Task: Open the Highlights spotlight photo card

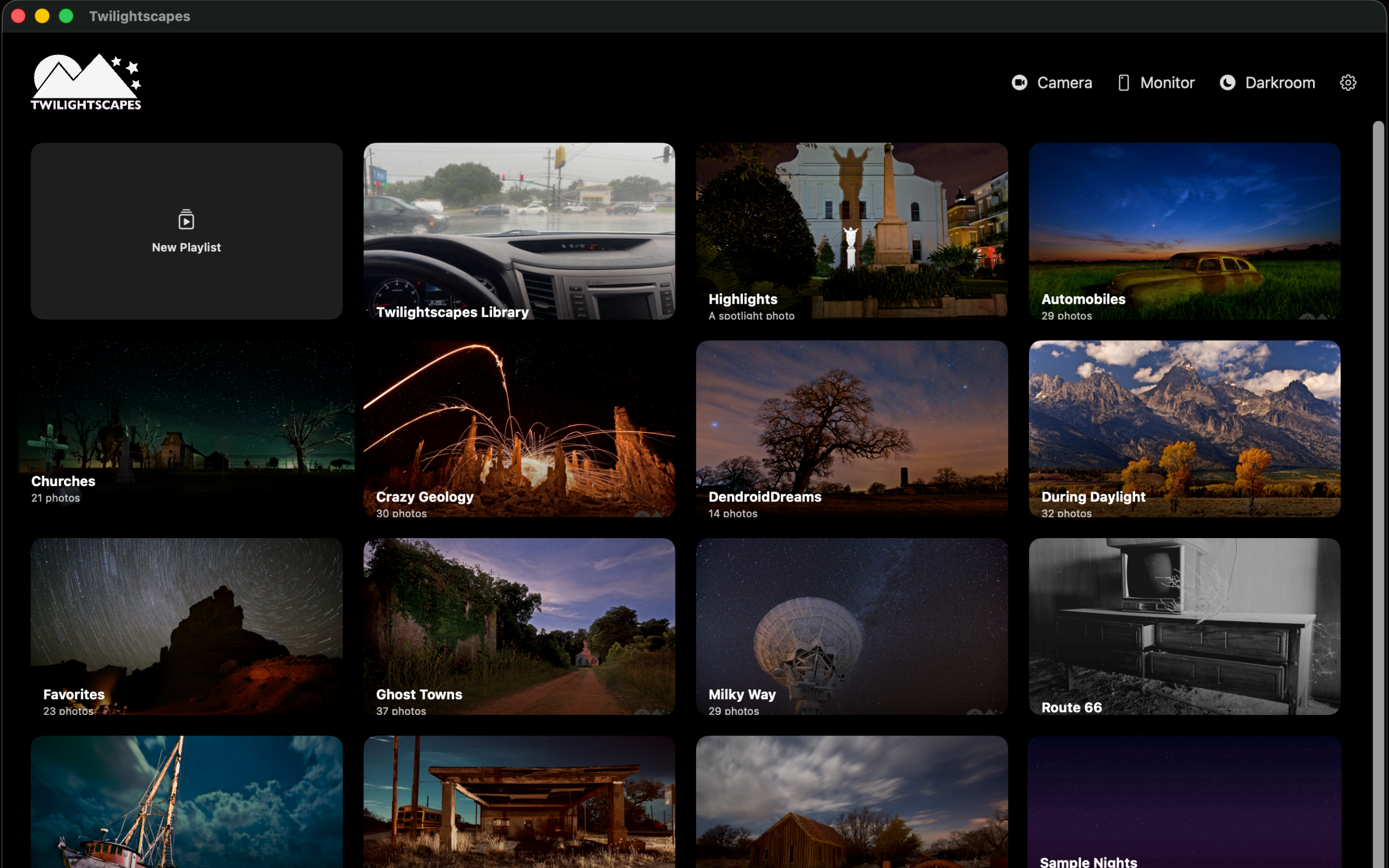Action: pos(852,231)
